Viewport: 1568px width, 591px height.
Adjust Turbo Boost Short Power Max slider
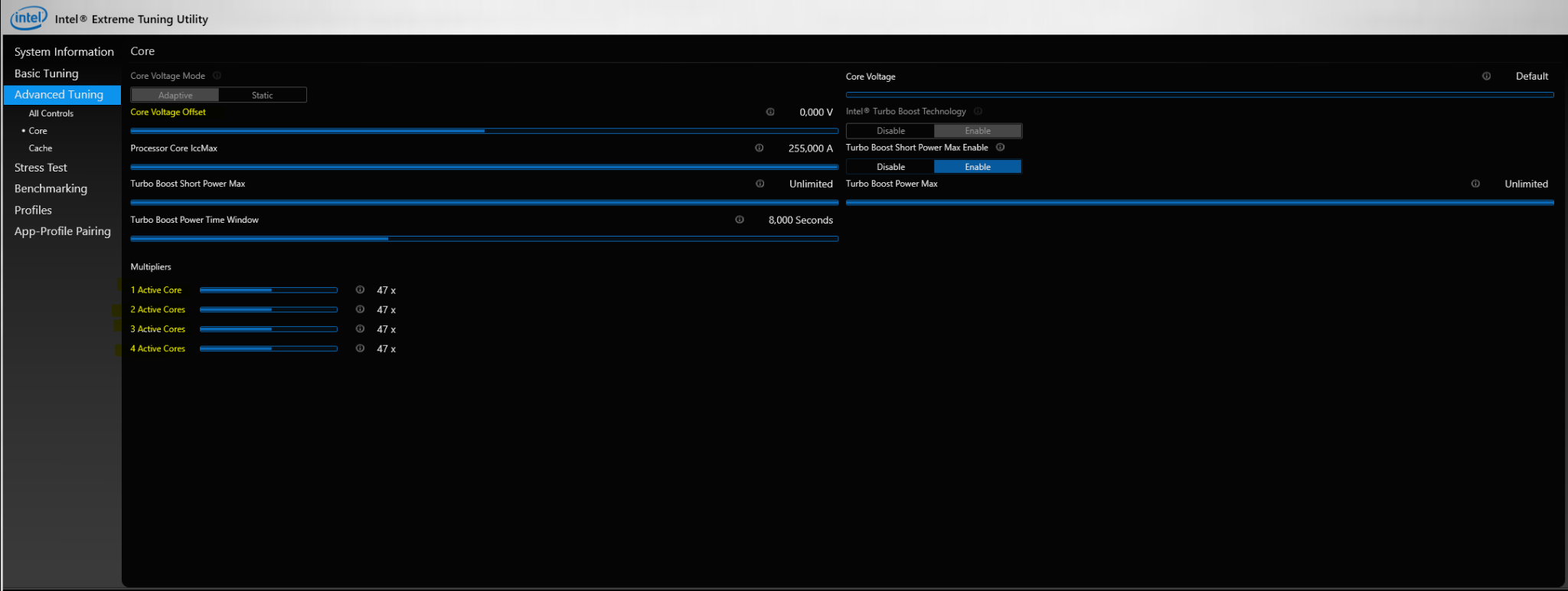[x=485, y=203]
